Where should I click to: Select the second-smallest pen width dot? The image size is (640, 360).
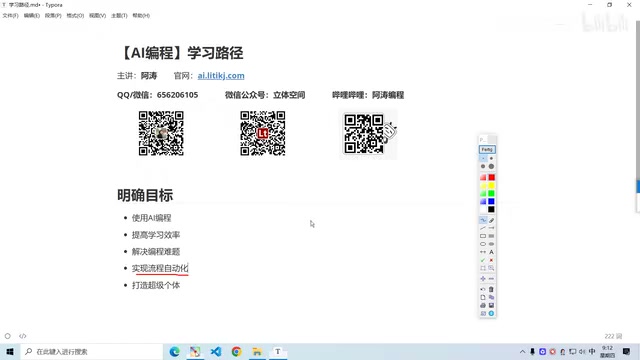point(491,158)
